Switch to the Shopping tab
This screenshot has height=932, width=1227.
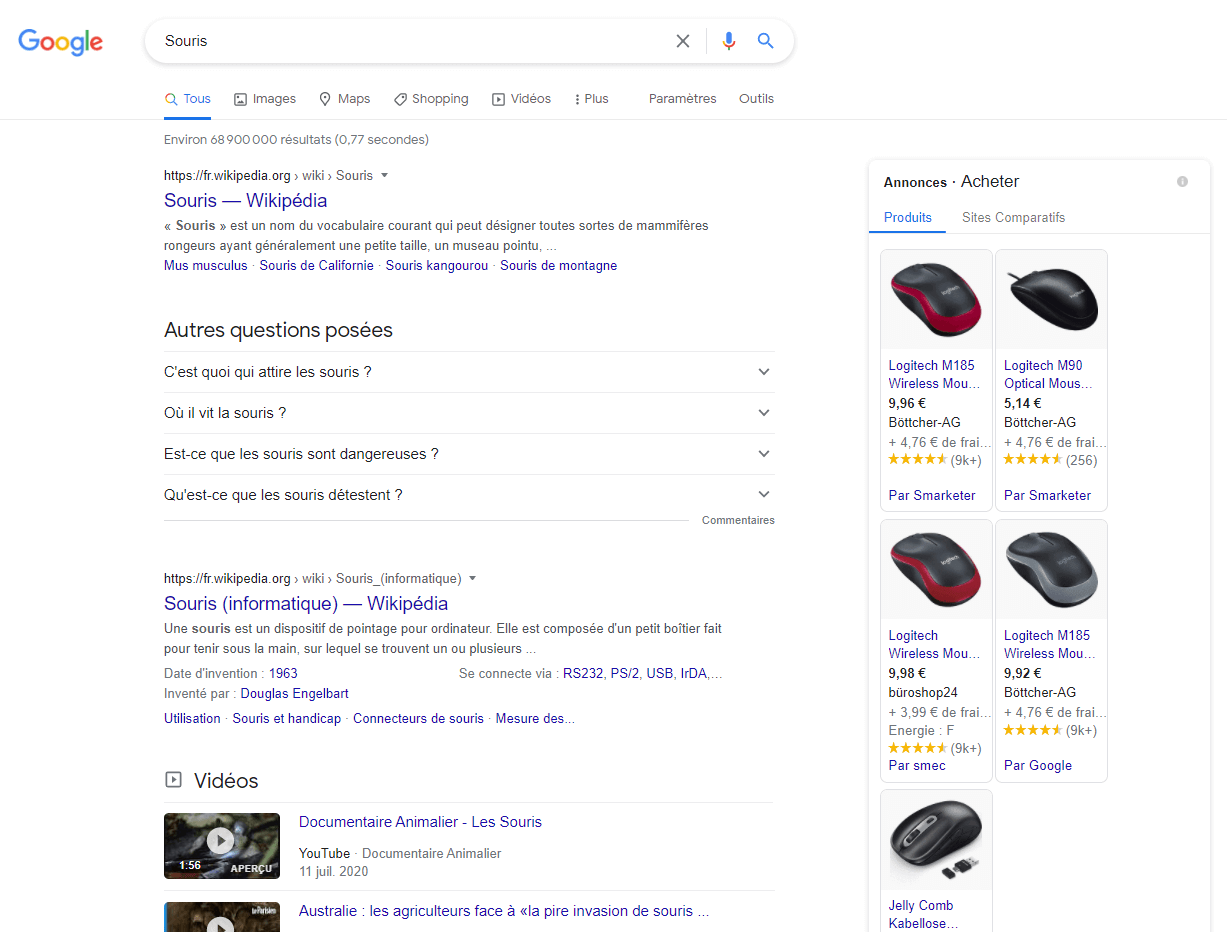431,99
